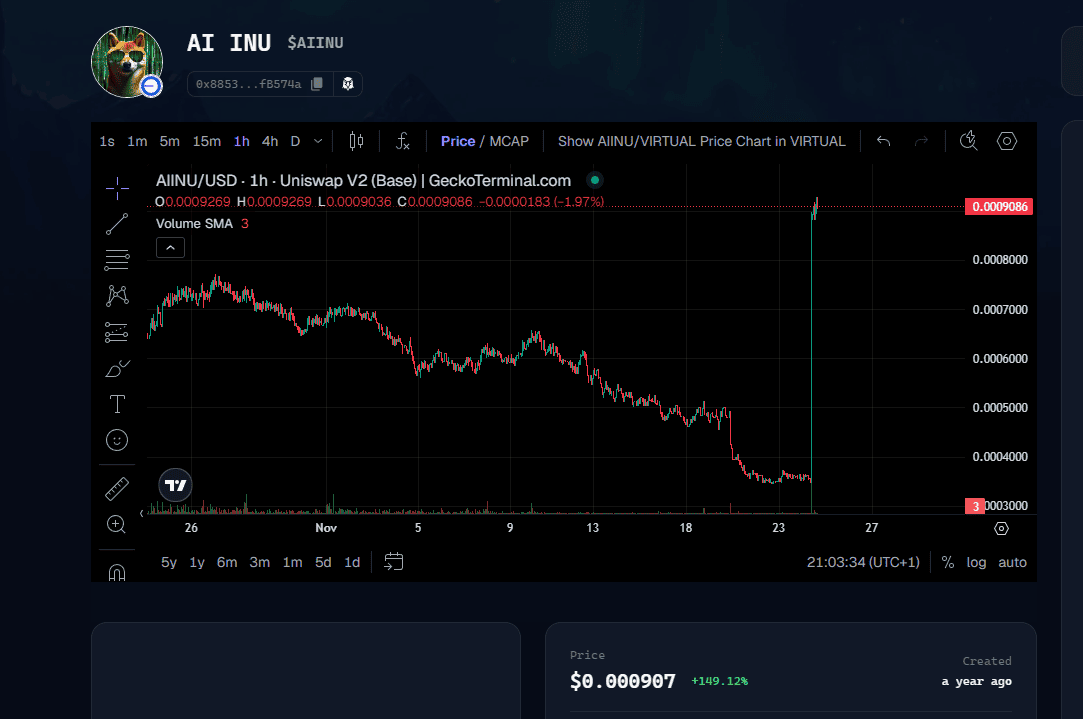The image size is (1083, 719).
Task: Toggle log scale on price axis
Action: pyautogui.click(x=976, y=562)
